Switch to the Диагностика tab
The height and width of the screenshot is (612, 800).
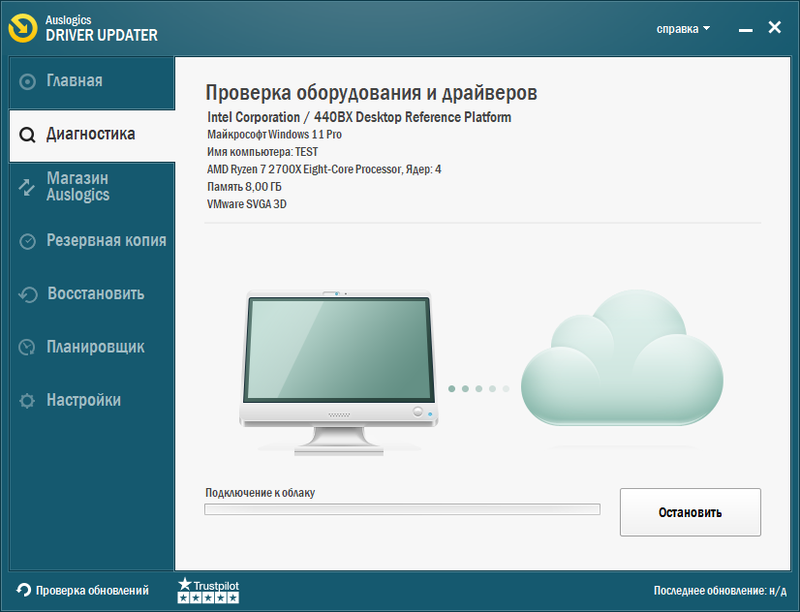pyautogui.click(x=92, y=136)
